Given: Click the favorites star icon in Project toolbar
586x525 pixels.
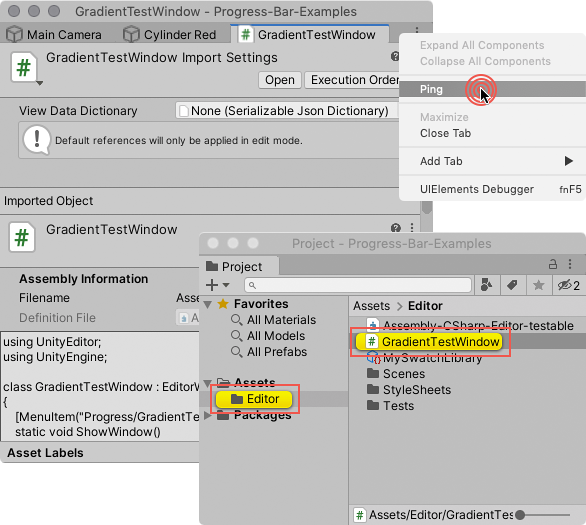Looking at the screenshot, I should pos(539,285).
